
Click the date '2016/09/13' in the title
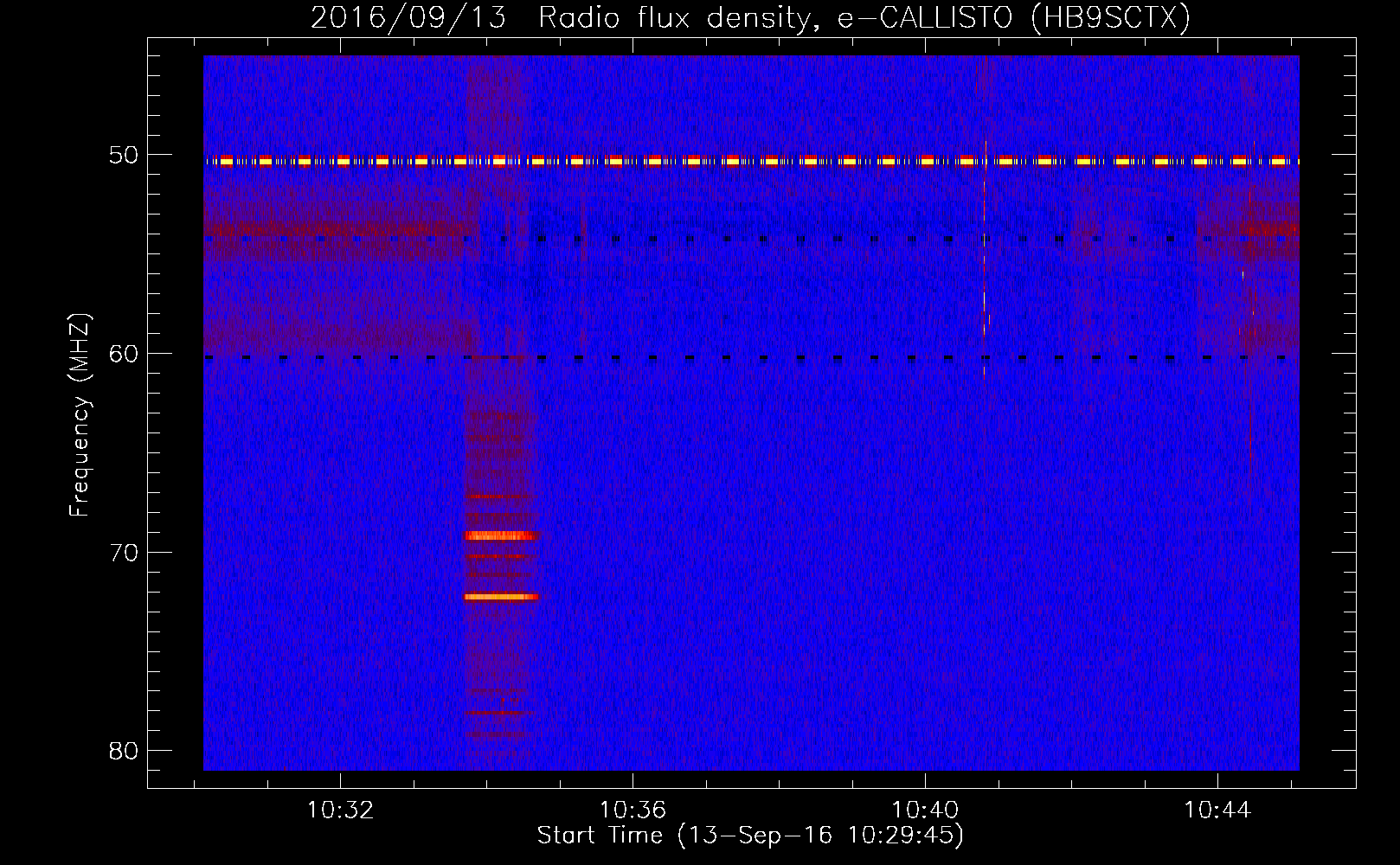click(x=408, y=18)
